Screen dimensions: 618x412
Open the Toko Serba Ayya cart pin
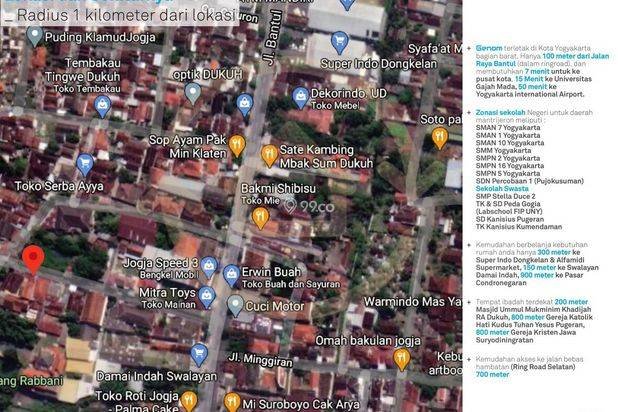[85, 165]
